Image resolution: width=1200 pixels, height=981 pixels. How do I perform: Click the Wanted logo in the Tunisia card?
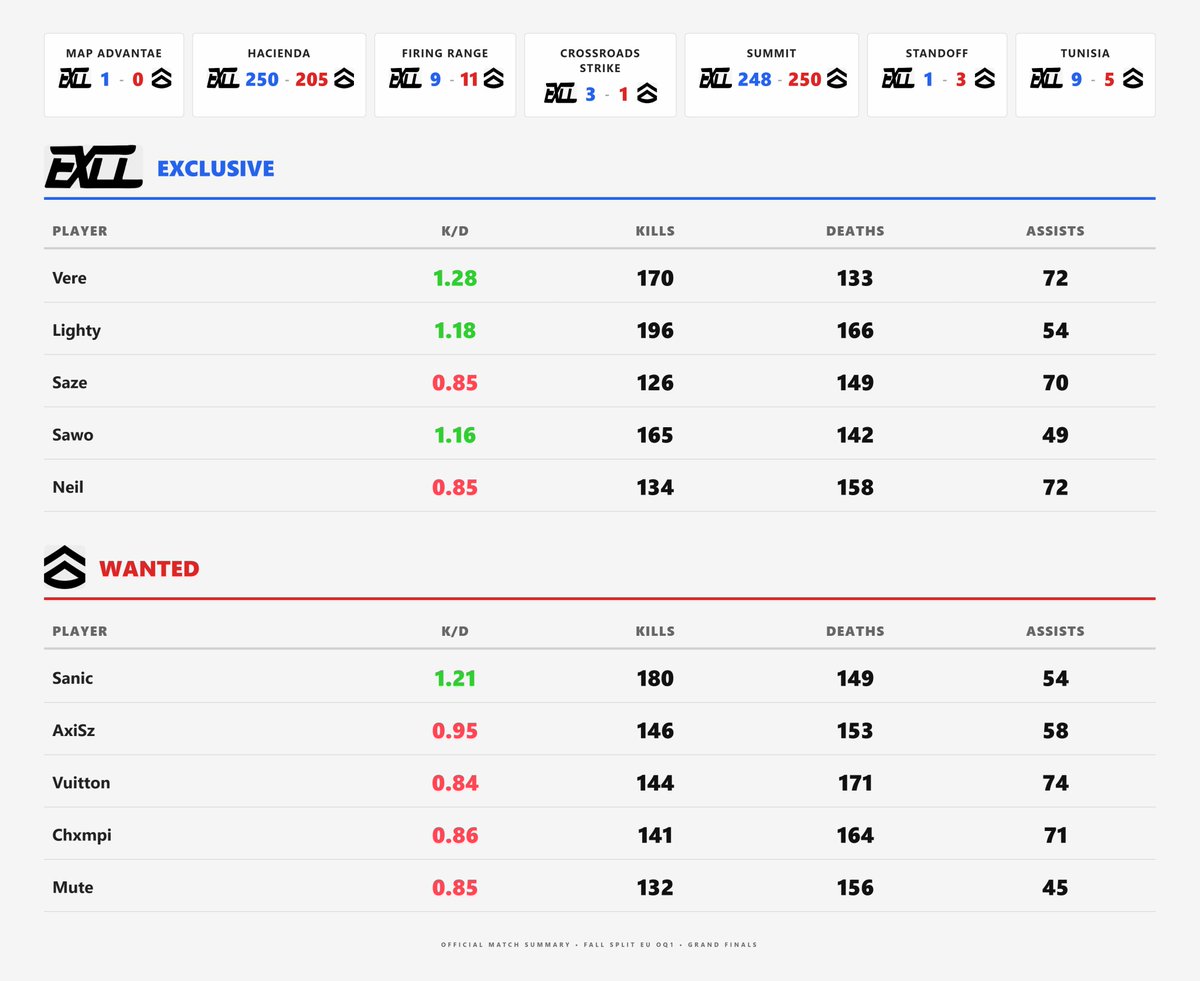(1132, 79)
